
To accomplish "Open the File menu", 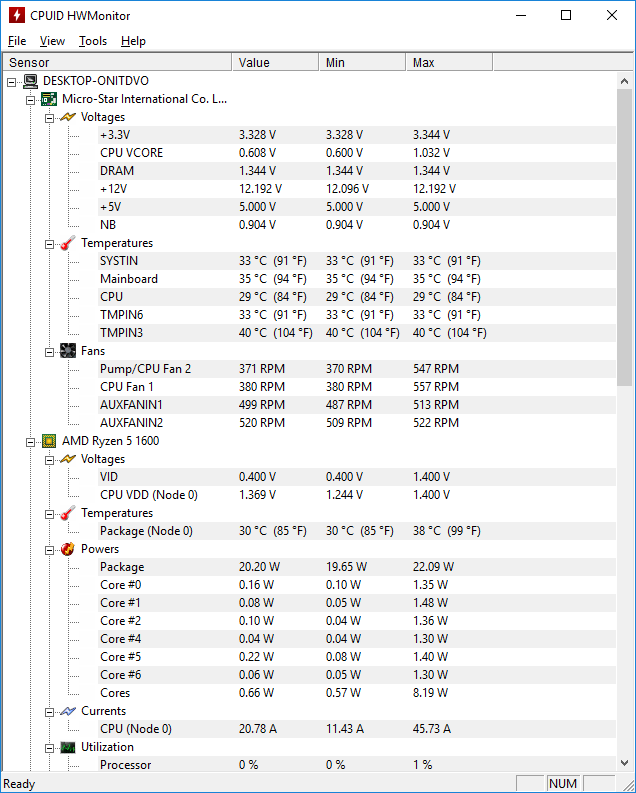I will pyautogui.click(x=17, y=41).
